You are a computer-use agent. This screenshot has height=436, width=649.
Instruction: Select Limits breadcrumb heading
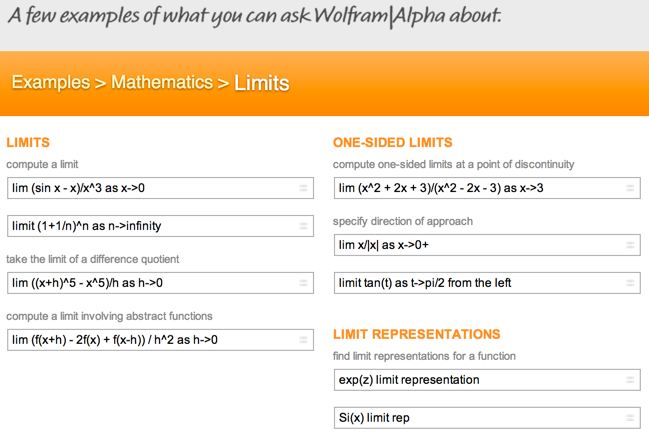[262, 83]
